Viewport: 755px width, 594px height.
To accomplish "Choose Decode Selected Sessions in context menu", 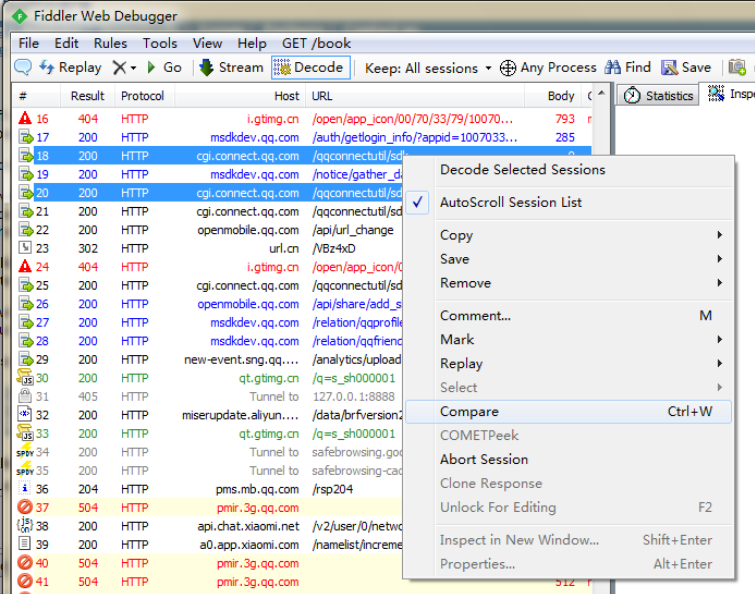I will click(522, 169).
